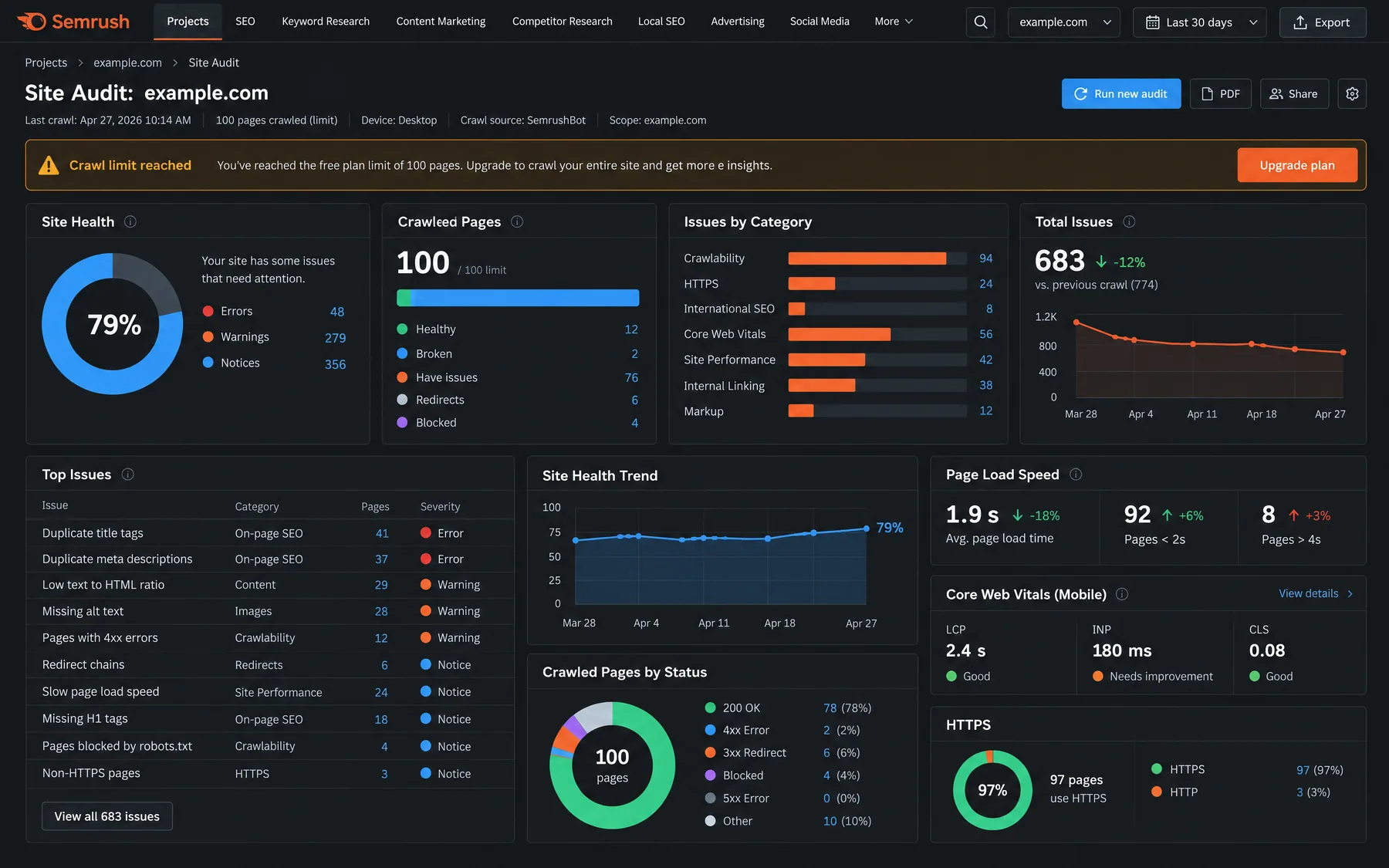The width and height of the screenshot is (1389, 868).
Task: Click the Upgrade plan button
Action: pyautogui.click(x=1297, y=165)
